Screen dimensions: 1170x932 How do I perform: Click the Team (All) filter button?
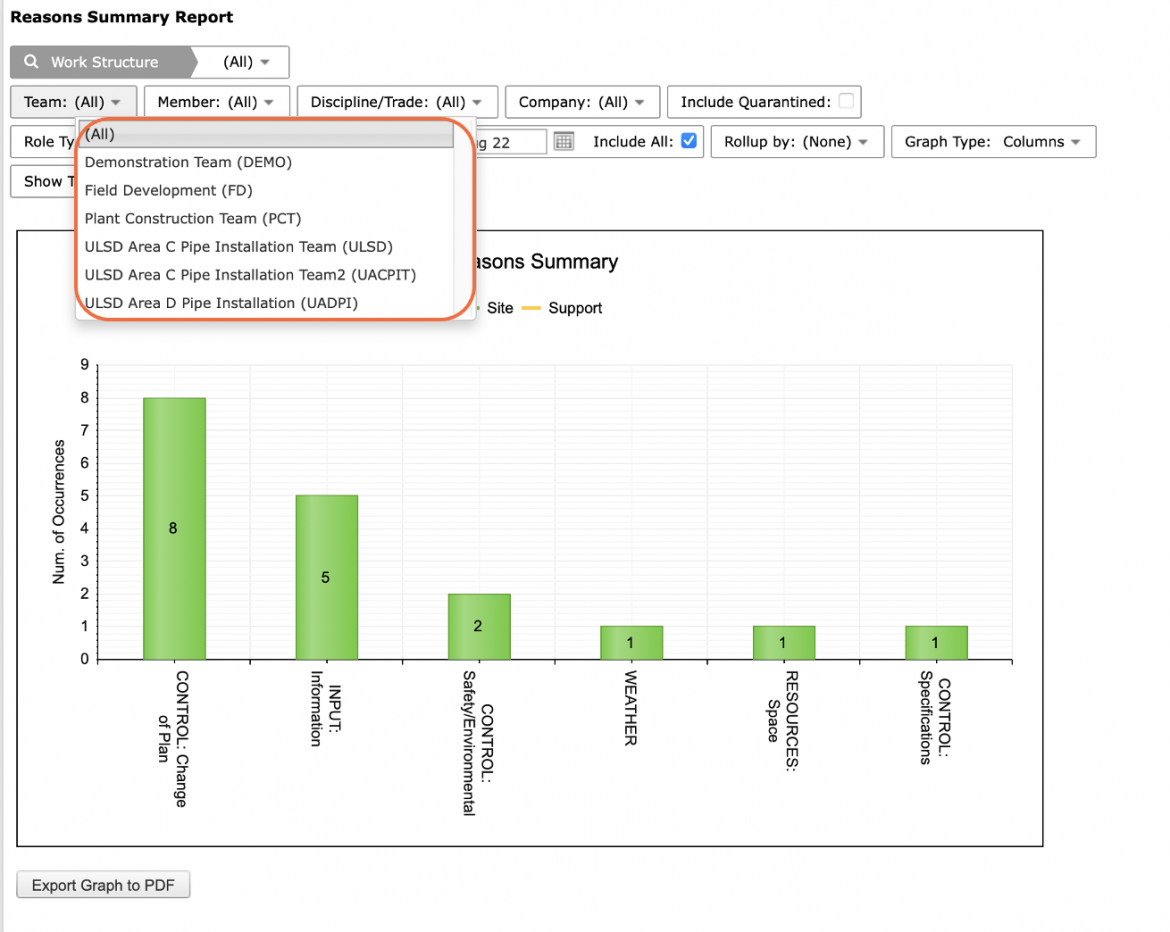[73, 102]
